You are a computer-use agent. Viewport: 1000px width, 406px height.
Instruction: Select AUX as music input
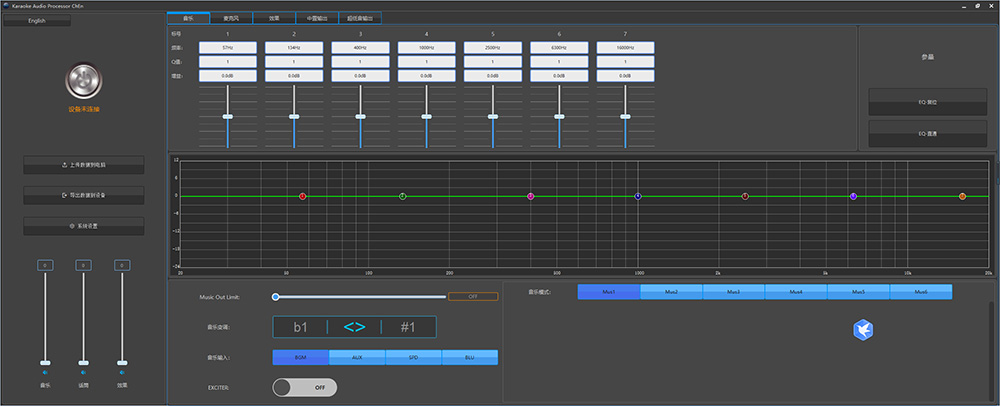pyautogui.click(x=357, y=358)
